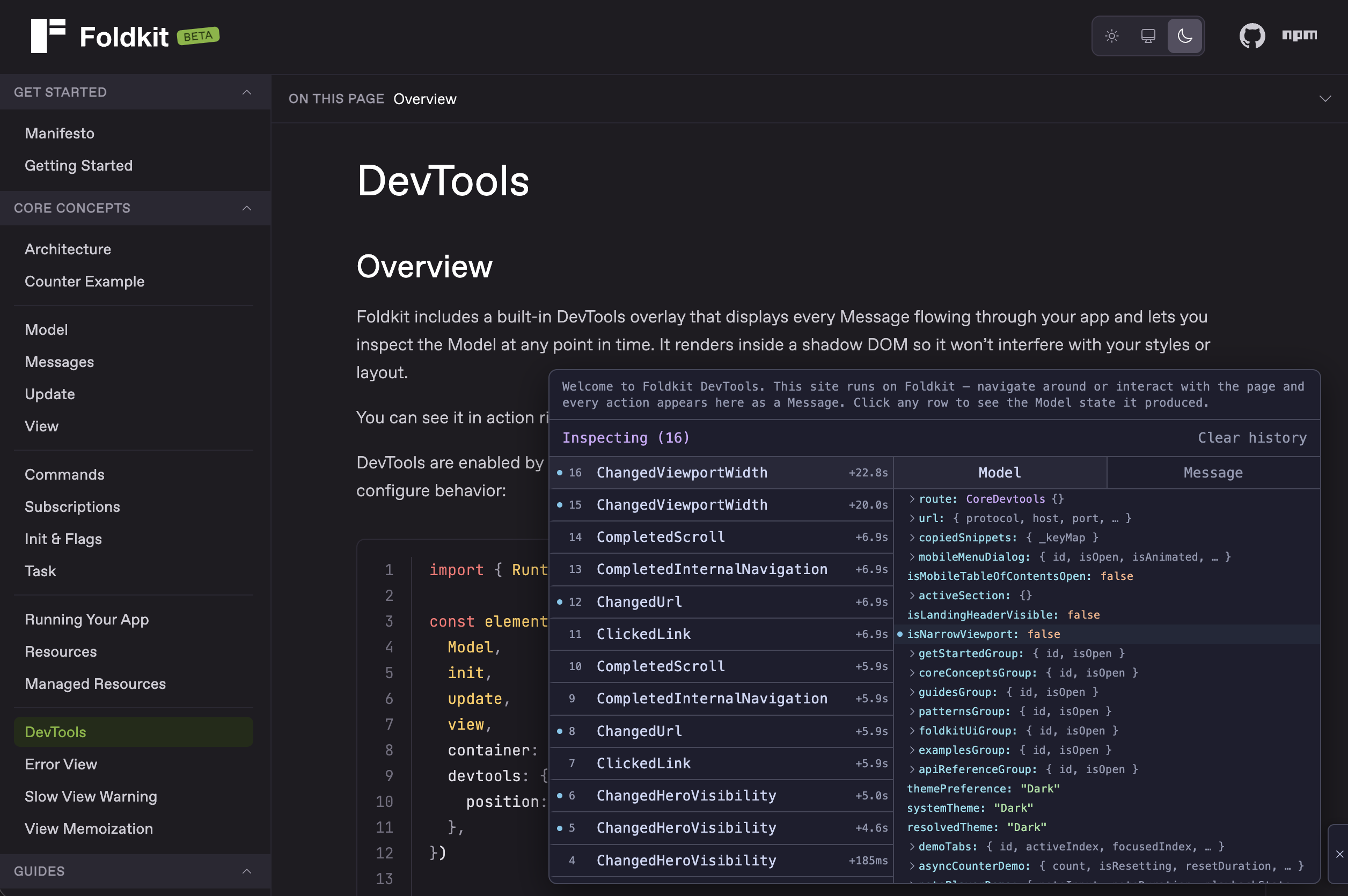Image resolution: width=1348 pixels, height=896 pixels.
Task: Collapse the GET STARTED sidebar section
Action: pyautogui.click(x=246, y=92)
